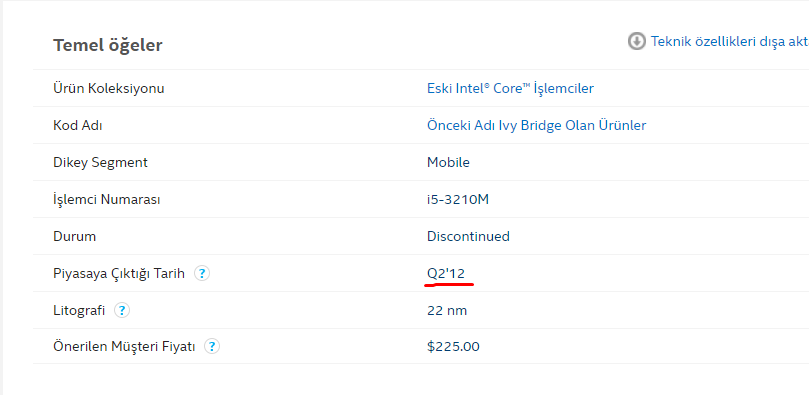The height and width of the screenshot is (395, 809).
Task: Click the $225.00 price value
Action: tap(453, 347)
